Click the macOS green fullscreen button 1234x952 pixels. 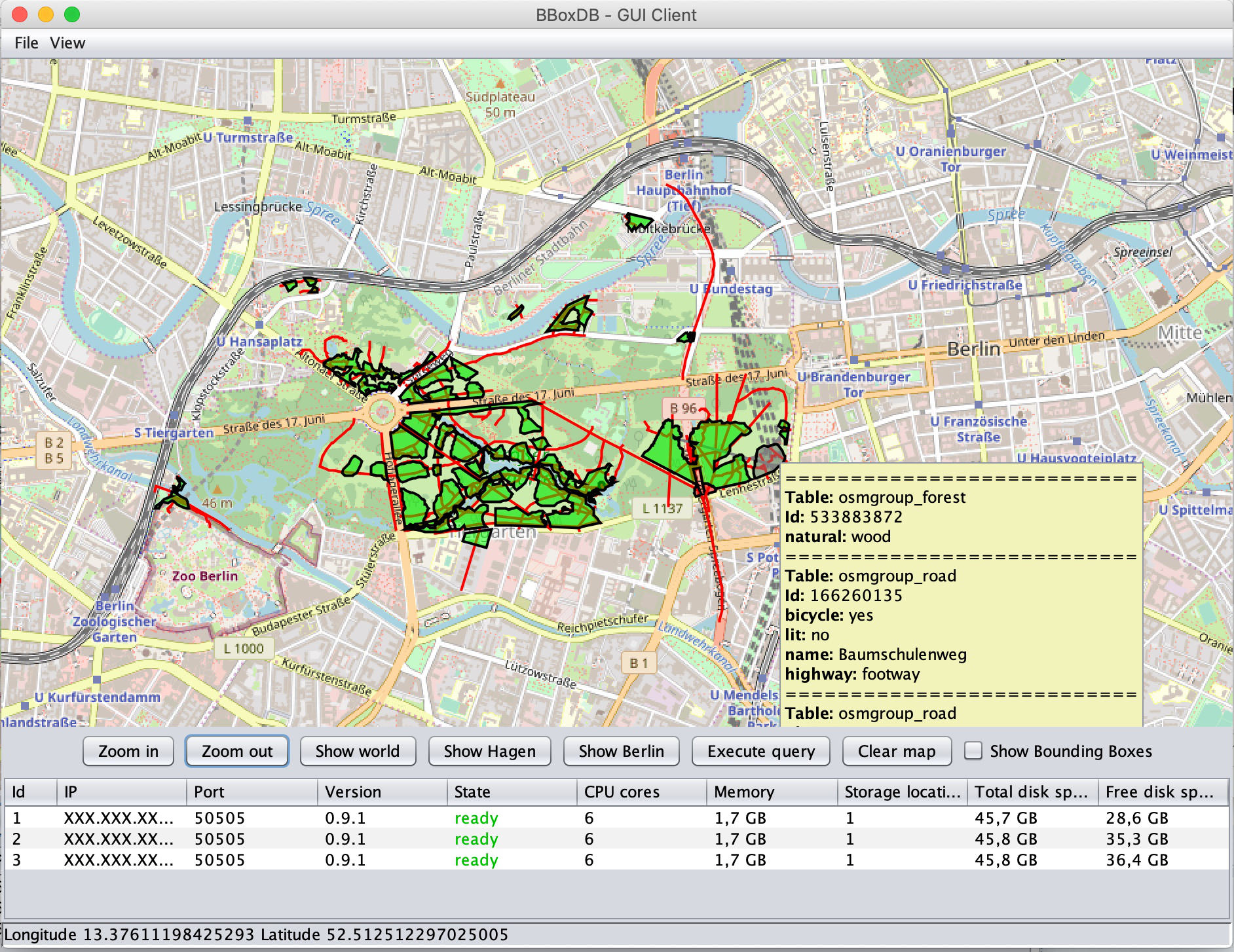click(72, 14)
